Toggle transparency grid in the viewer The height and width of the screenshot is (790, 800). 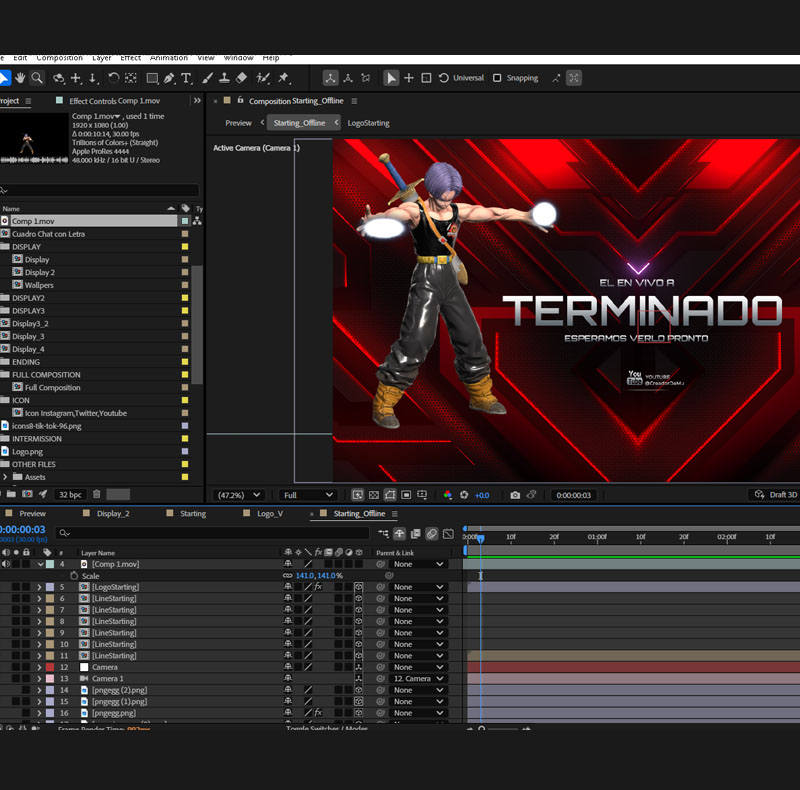[374, 495]
